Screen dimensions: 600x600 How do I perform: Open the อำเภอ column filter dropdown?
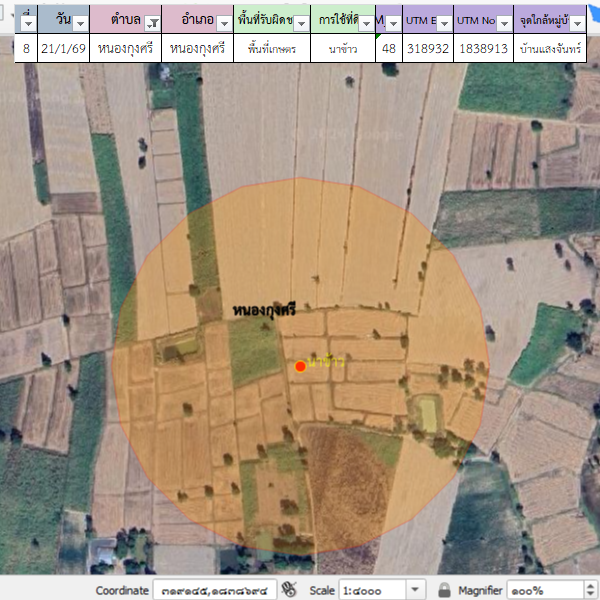coord(224,22)
